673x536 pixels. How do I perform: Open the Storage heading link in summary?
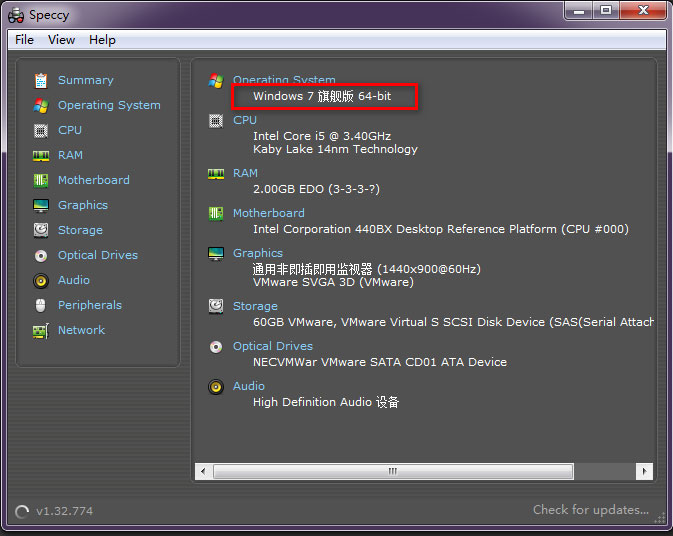tap(255, 306)
